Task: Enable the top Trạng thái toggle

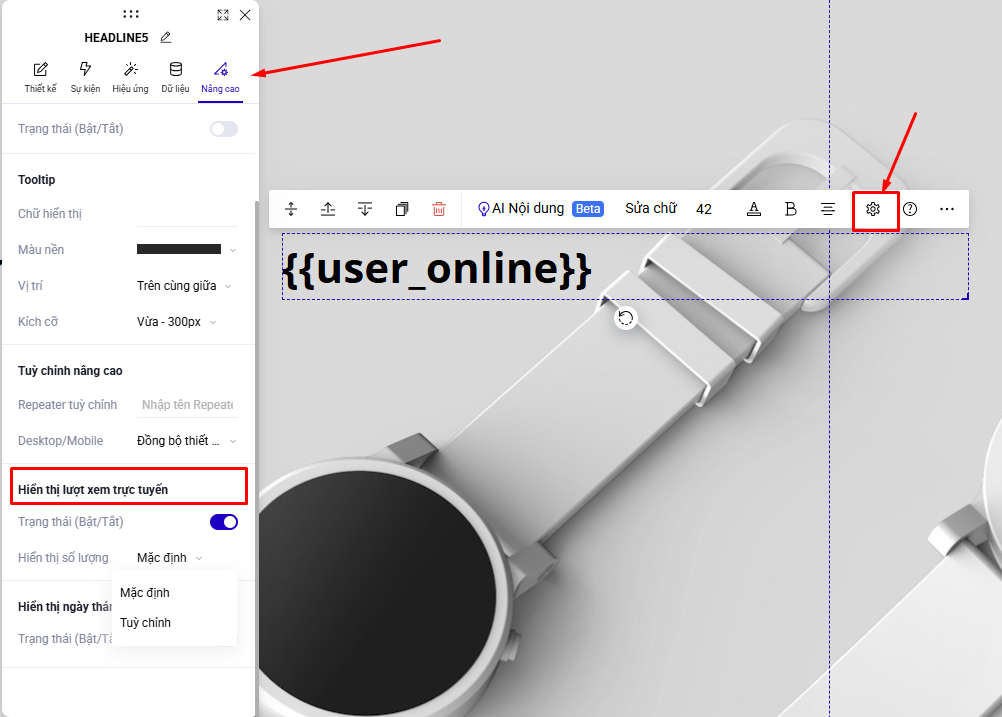Action: [224, 129]
